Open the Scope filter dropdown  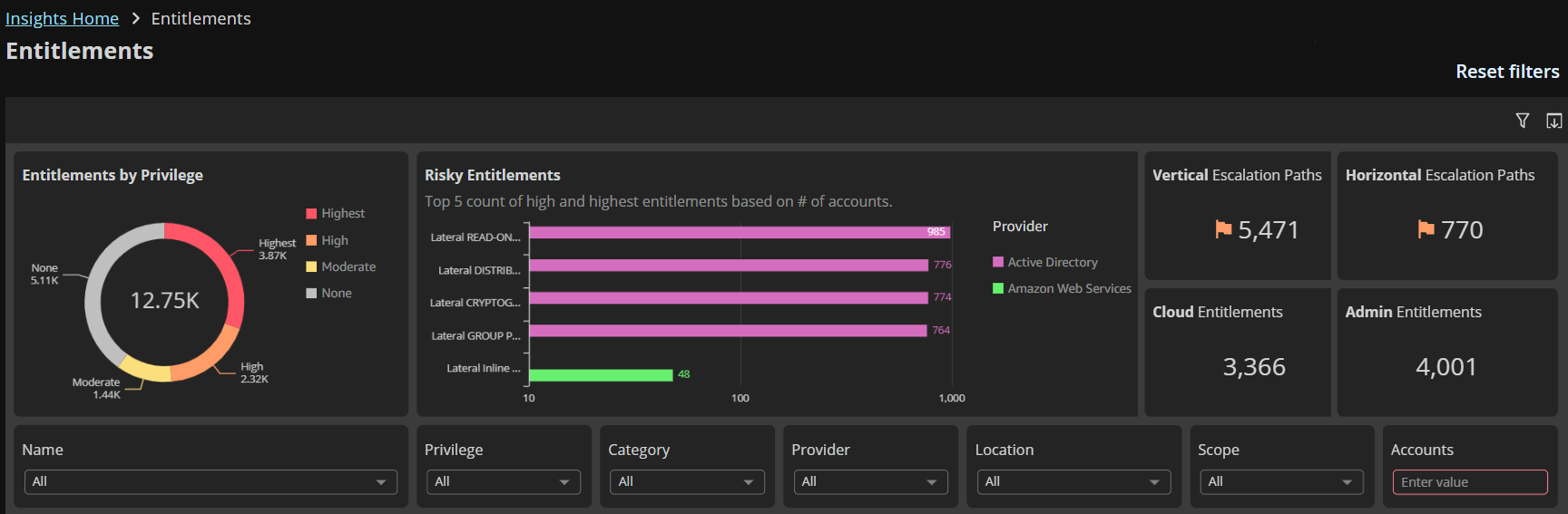click(x=1281, y=481)
